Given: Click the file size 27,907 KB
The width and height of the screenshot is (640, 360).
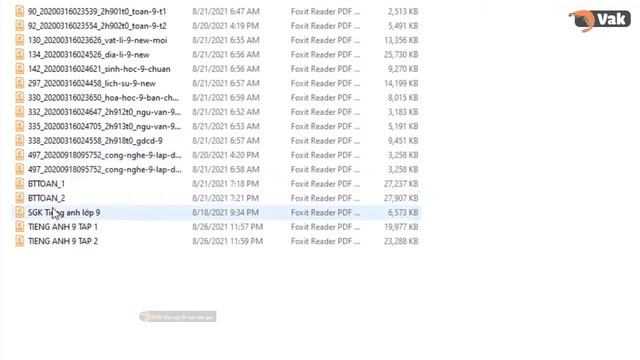Looking at the screenshot, I should tap(401, 198).
